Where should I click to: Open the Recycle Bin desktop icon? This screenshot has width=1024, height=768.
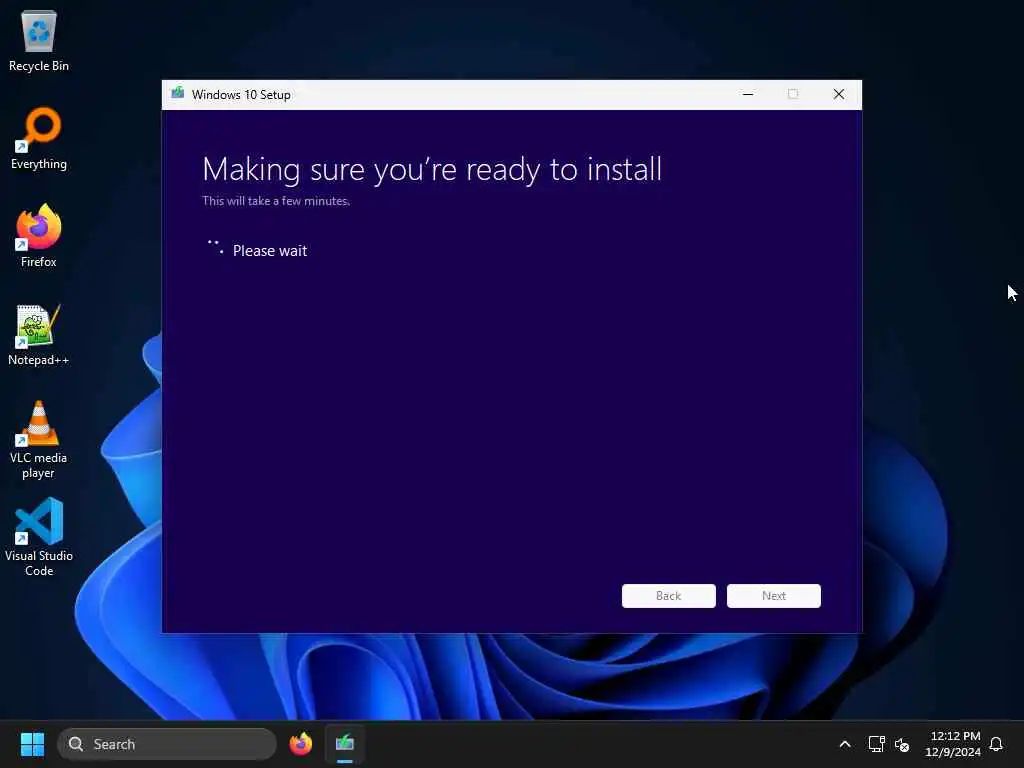[x=39, y=40]
